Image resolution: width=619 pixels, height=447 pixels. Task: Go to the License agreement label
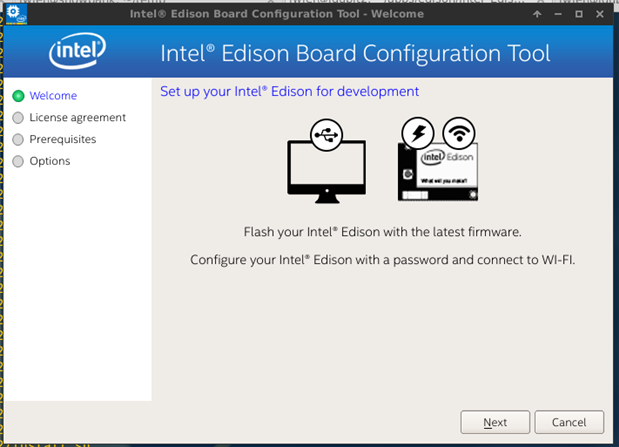coord(78,118)
